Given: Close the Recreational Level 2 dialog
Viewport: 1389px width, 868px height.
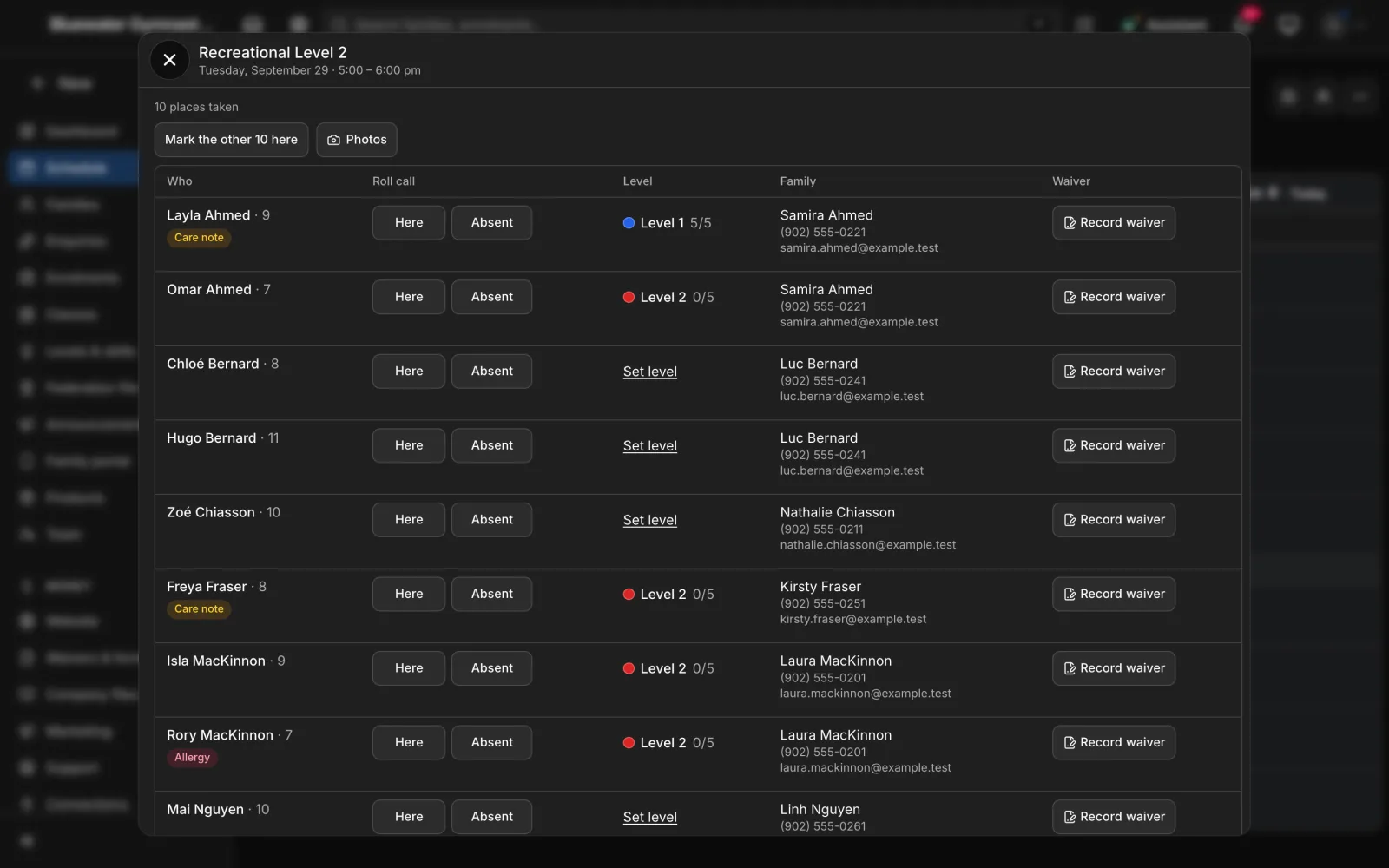Looking at the screenshot, I should coord(169,60).
